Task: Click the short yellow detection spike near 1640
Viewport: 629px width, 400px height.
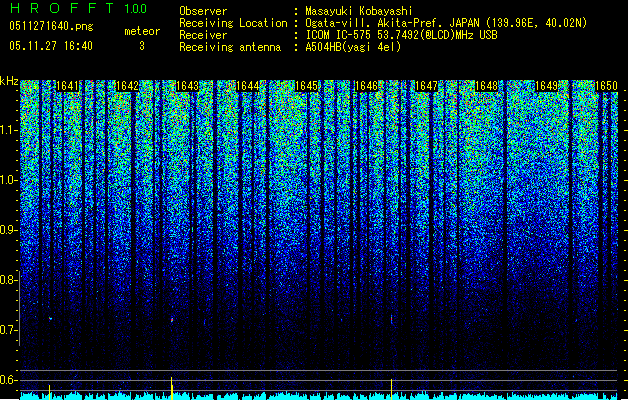Action: pyautogui.click(x=49, y=392)
